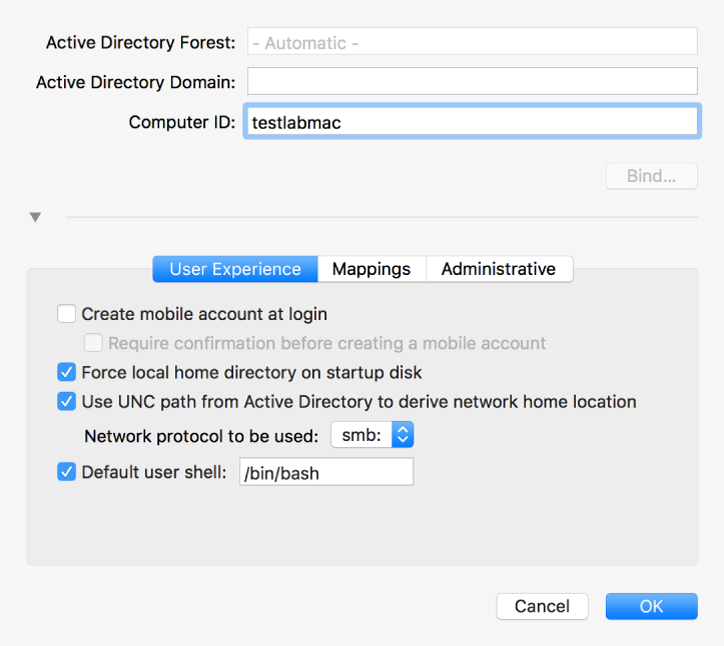Select the User Experience tab

coord(235,269)
